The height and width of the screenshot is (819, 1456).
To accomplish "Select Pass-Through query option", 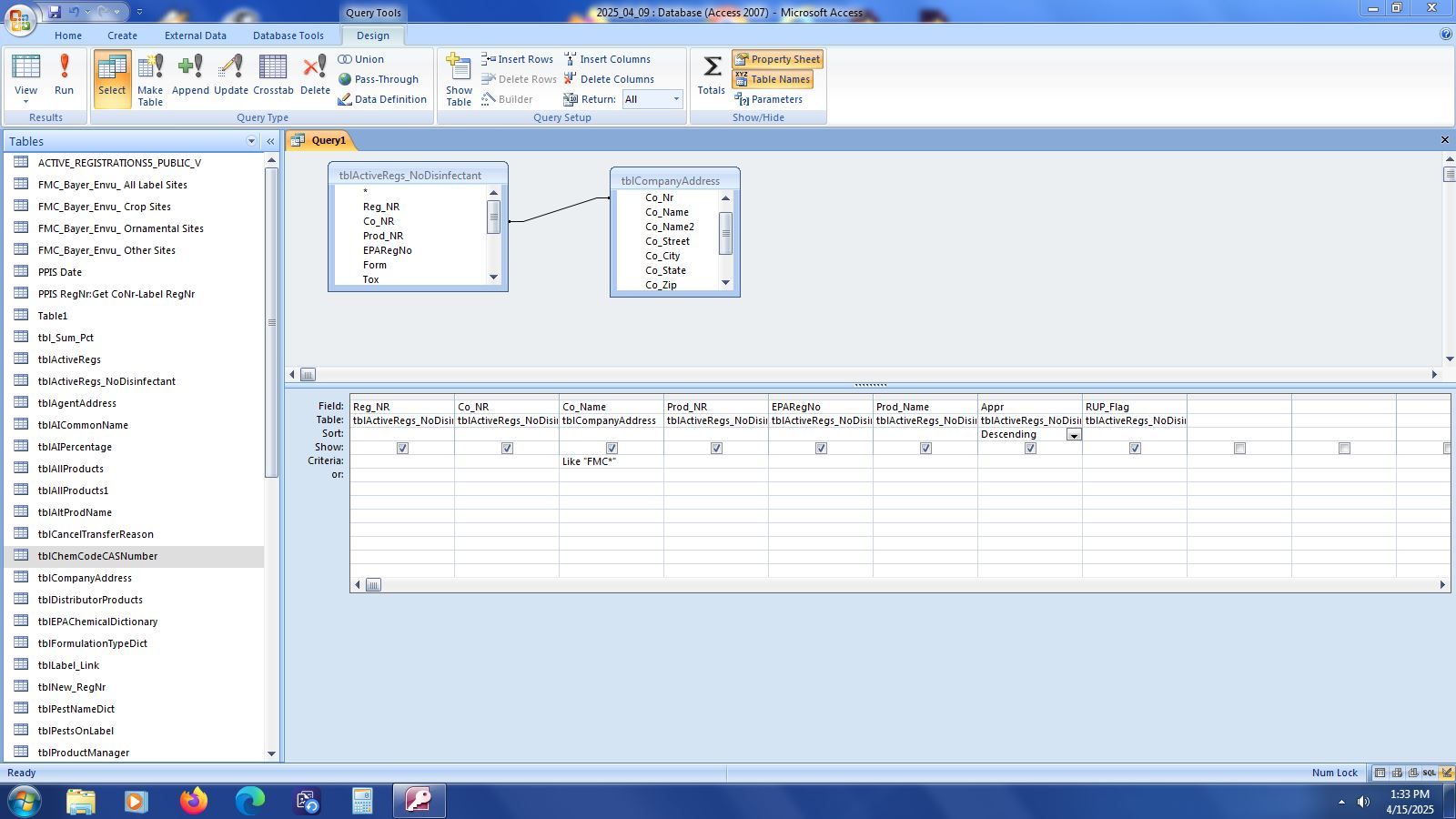I will pyautogui.click(x=379, y=79).
